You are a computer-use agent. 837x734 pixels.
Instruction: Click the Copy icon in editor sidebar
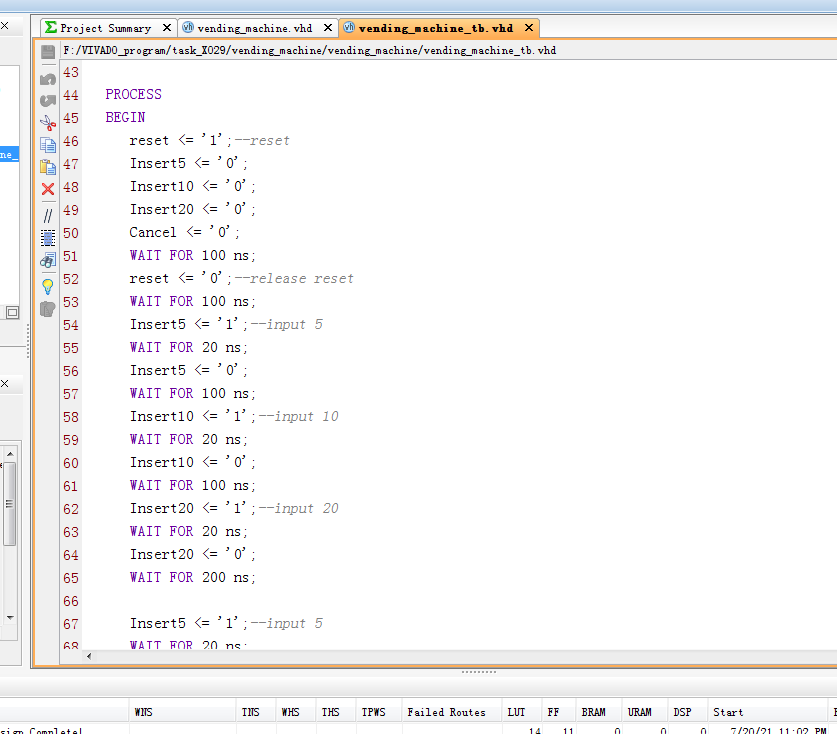coord(47,145)
